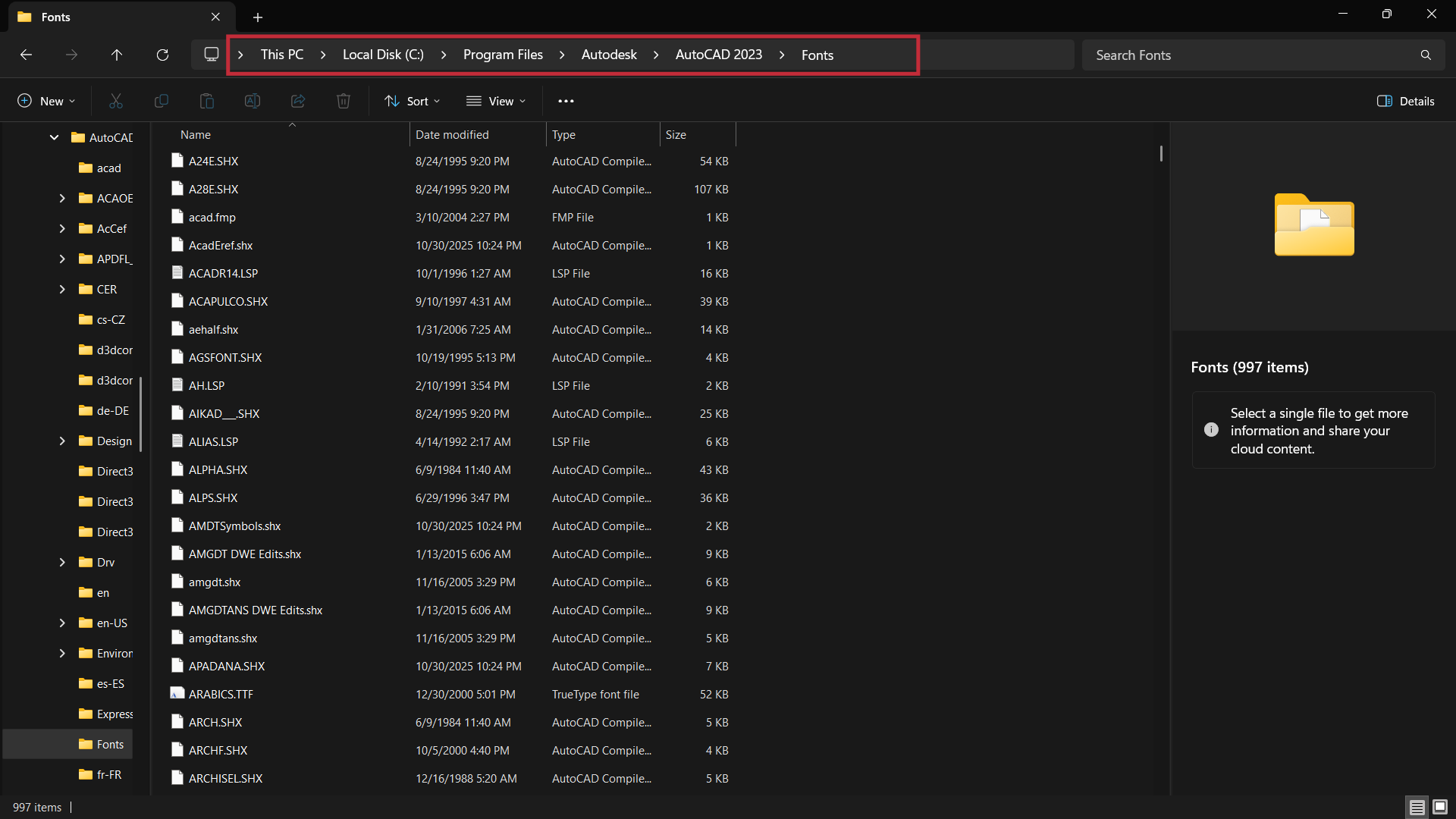
Task: Open the See more ellipsis menu
Action: pos(566,101)
